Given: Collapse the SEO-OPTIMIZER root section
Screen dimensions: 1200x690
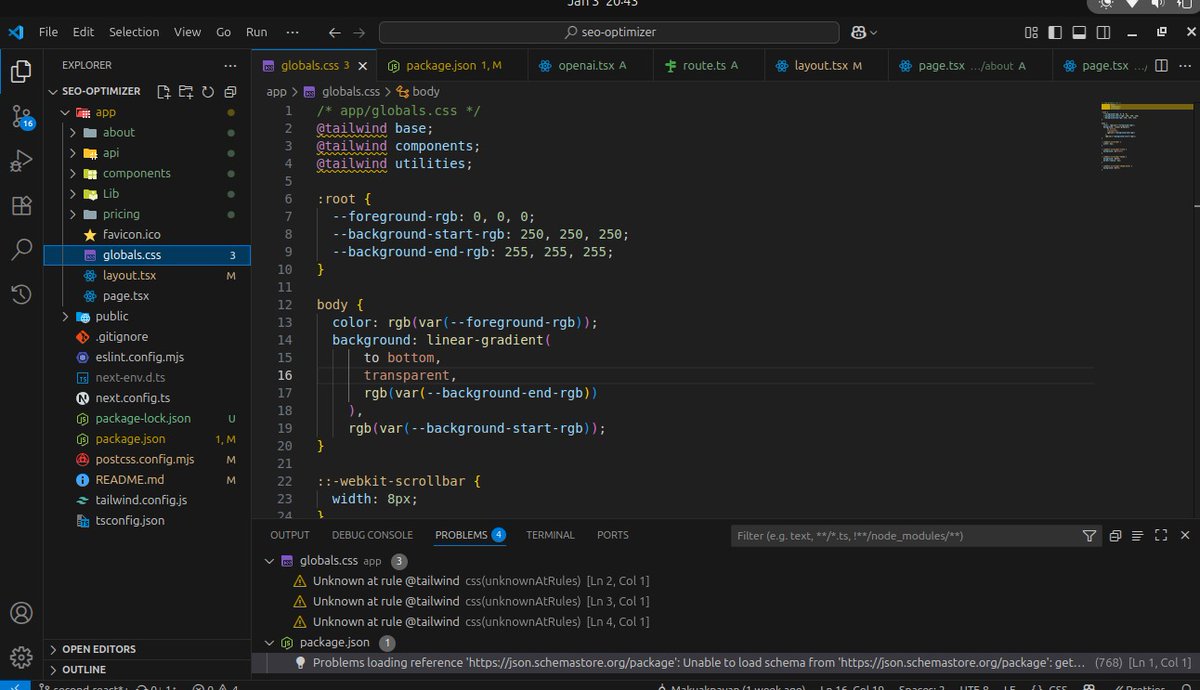Looking at the screenshot, I should pyautogui.click(x=55, y=91).
